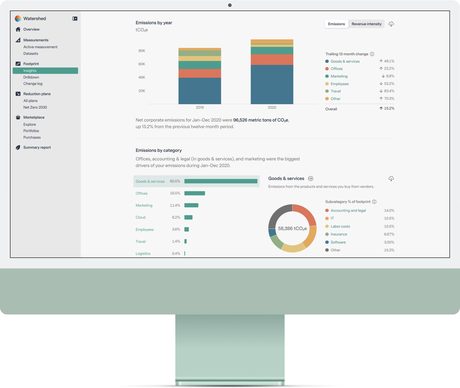Collapse the sidebar using the panel icon
This screenshot has height=388, width=460.
[x=75, y=19]
